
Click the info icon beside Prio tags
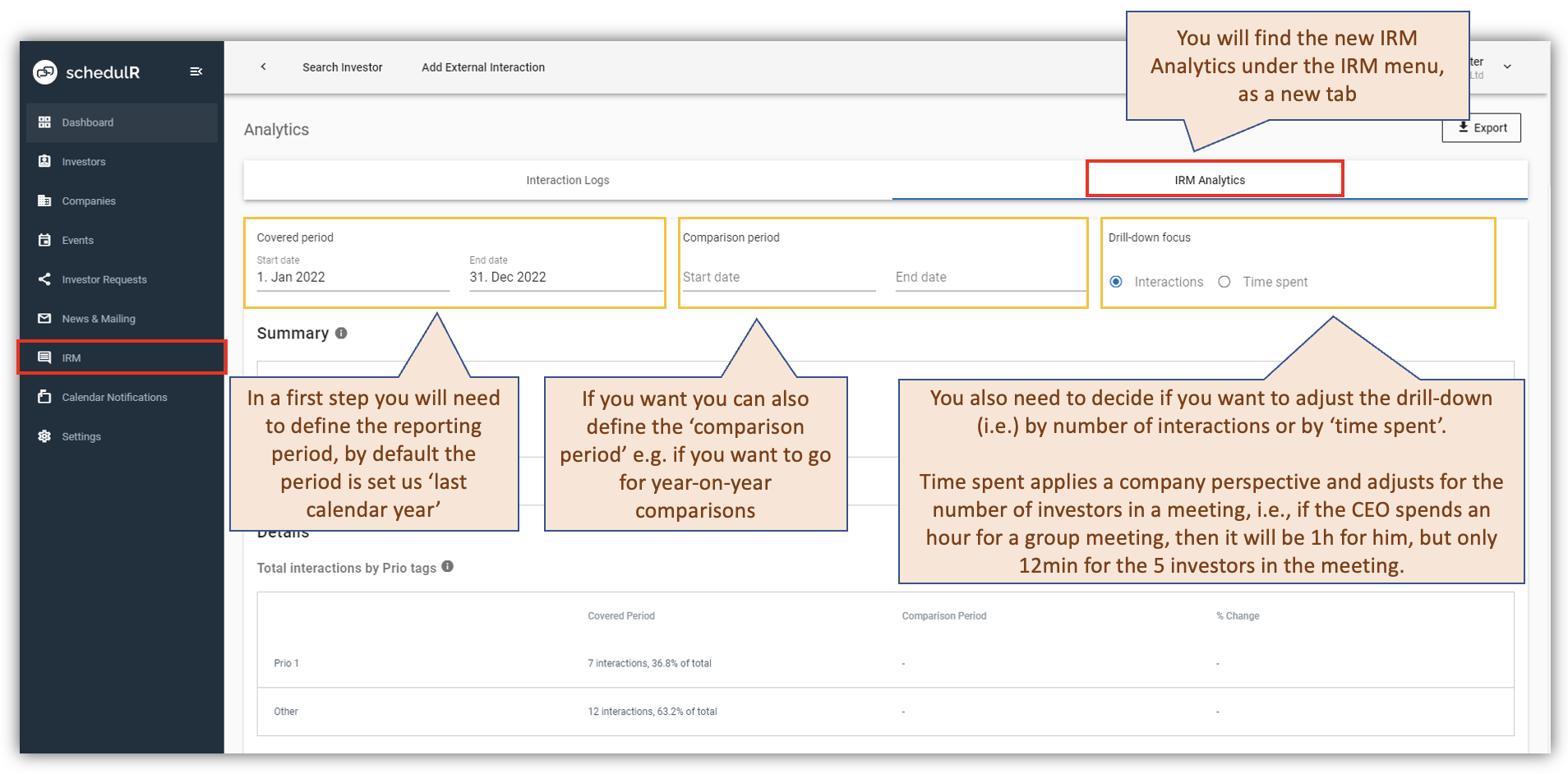[448, 566]
